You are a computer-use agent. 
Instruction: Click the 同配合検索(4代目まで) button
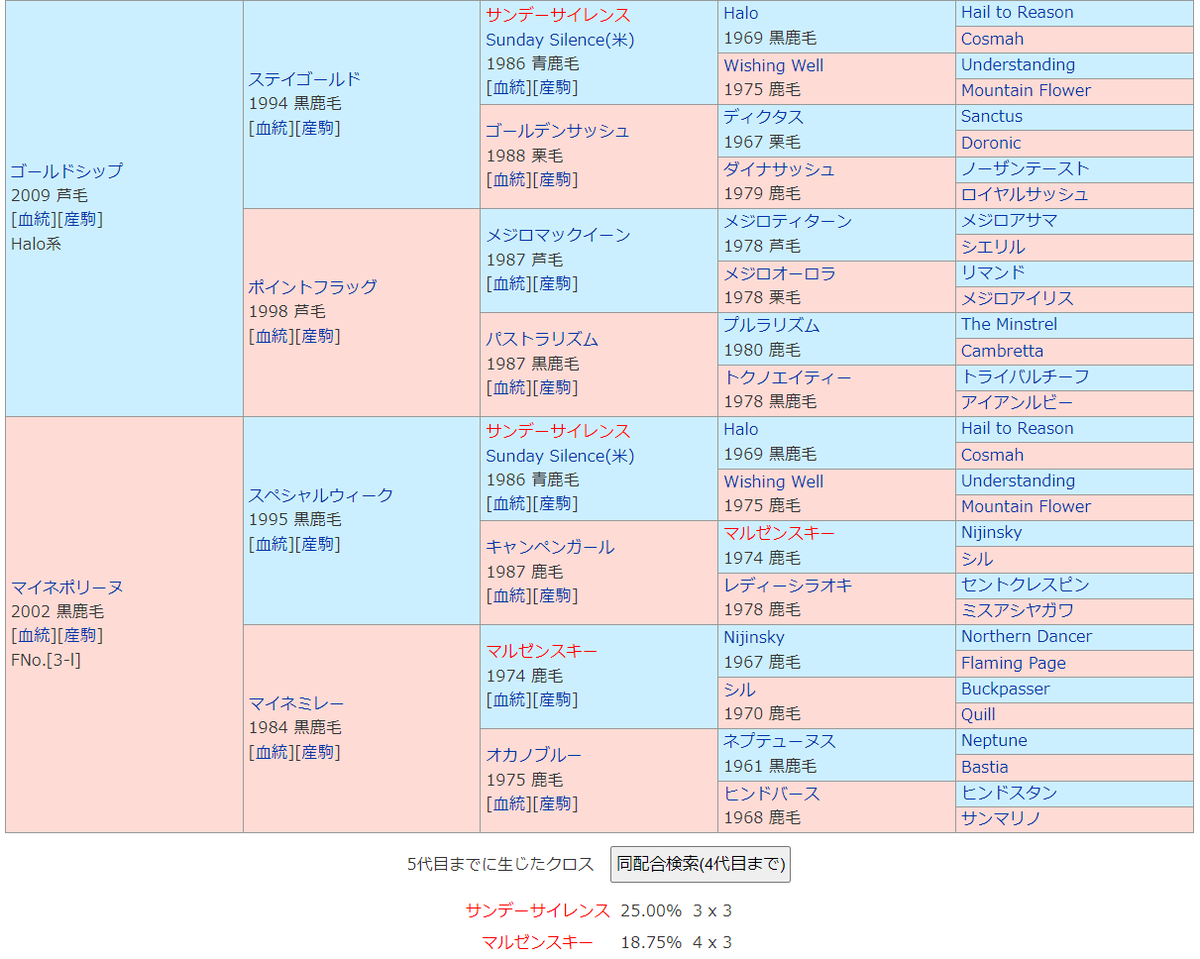[700, 864]
